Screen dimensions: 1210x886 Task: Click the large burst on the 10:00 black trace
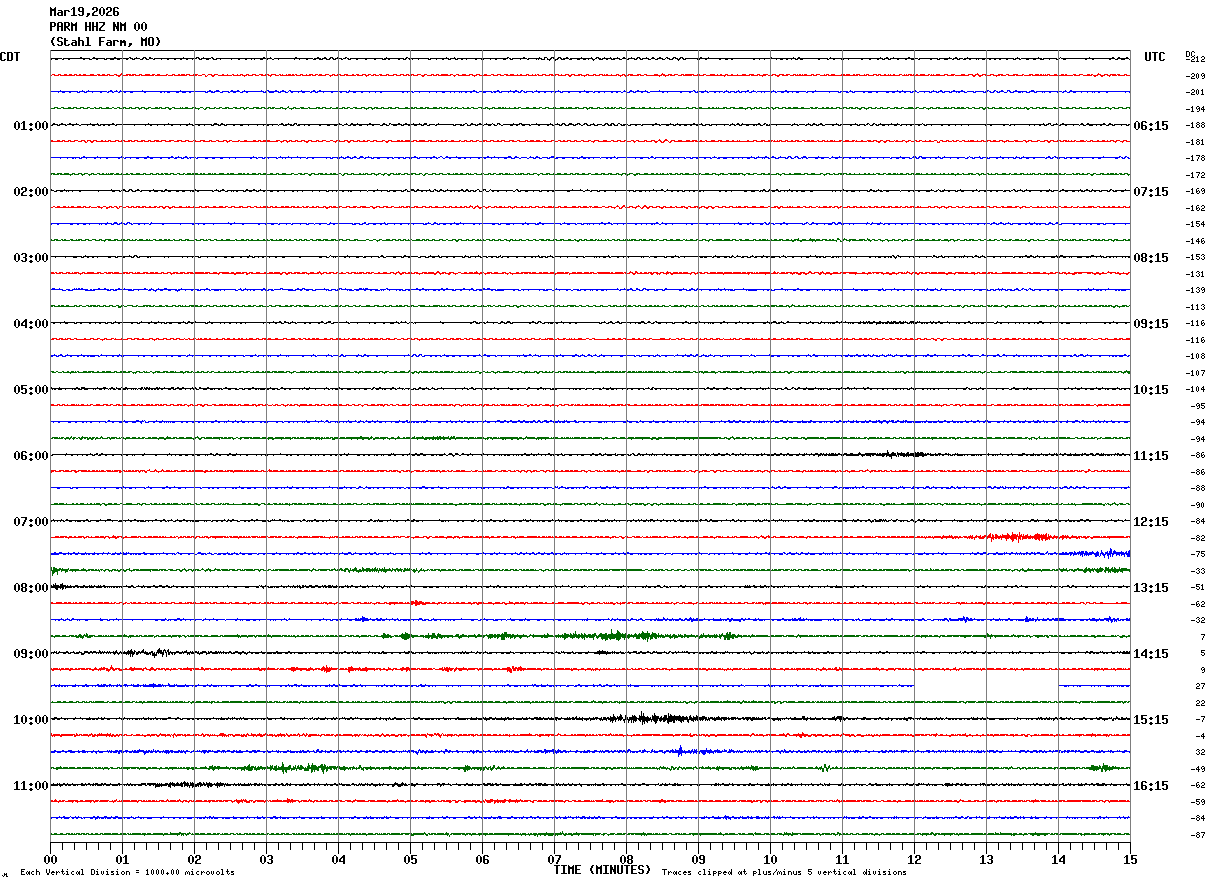(x=655, y=718)
